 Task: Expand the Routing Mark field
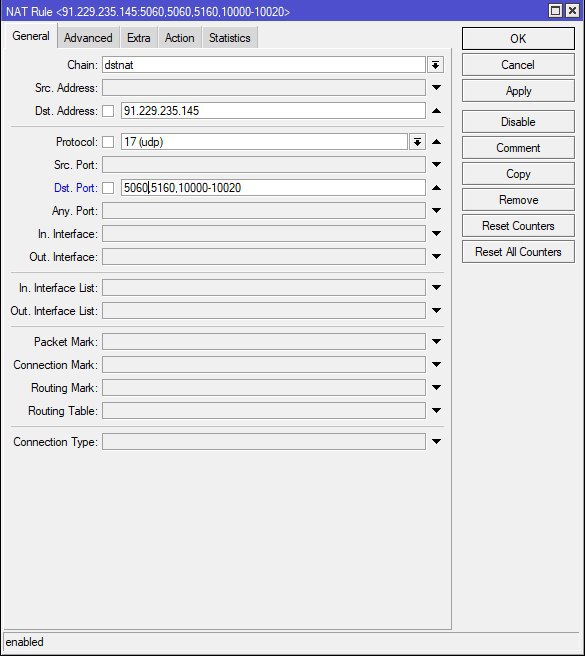click(436, 387)
